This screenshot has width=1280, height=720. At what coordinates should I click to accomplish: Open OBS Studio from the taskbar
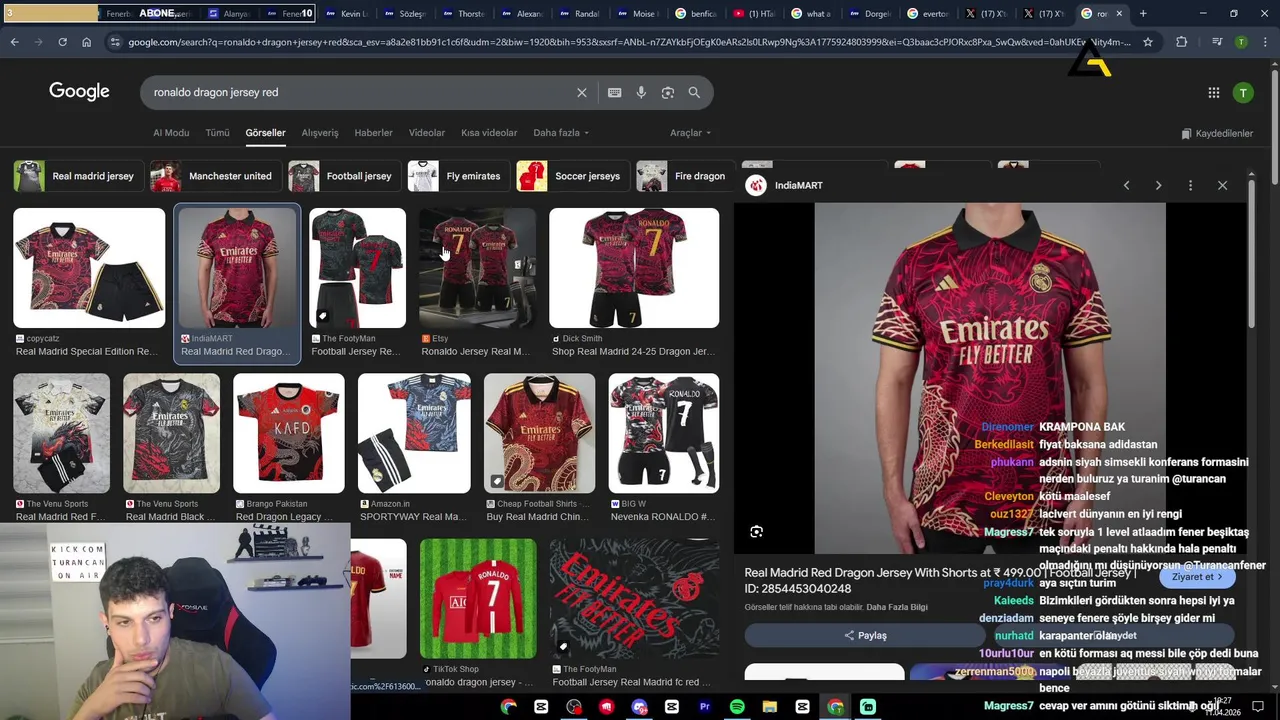click(x=574, y=707)
